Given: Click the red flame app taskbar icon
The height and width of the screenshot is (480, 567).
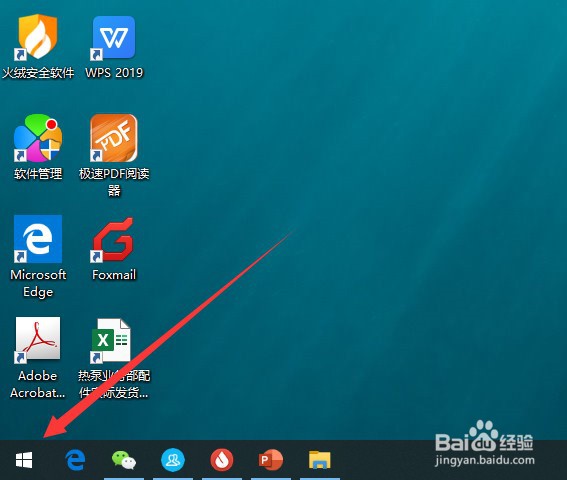Looking at the screenshot, I should (x=222, y=460).
